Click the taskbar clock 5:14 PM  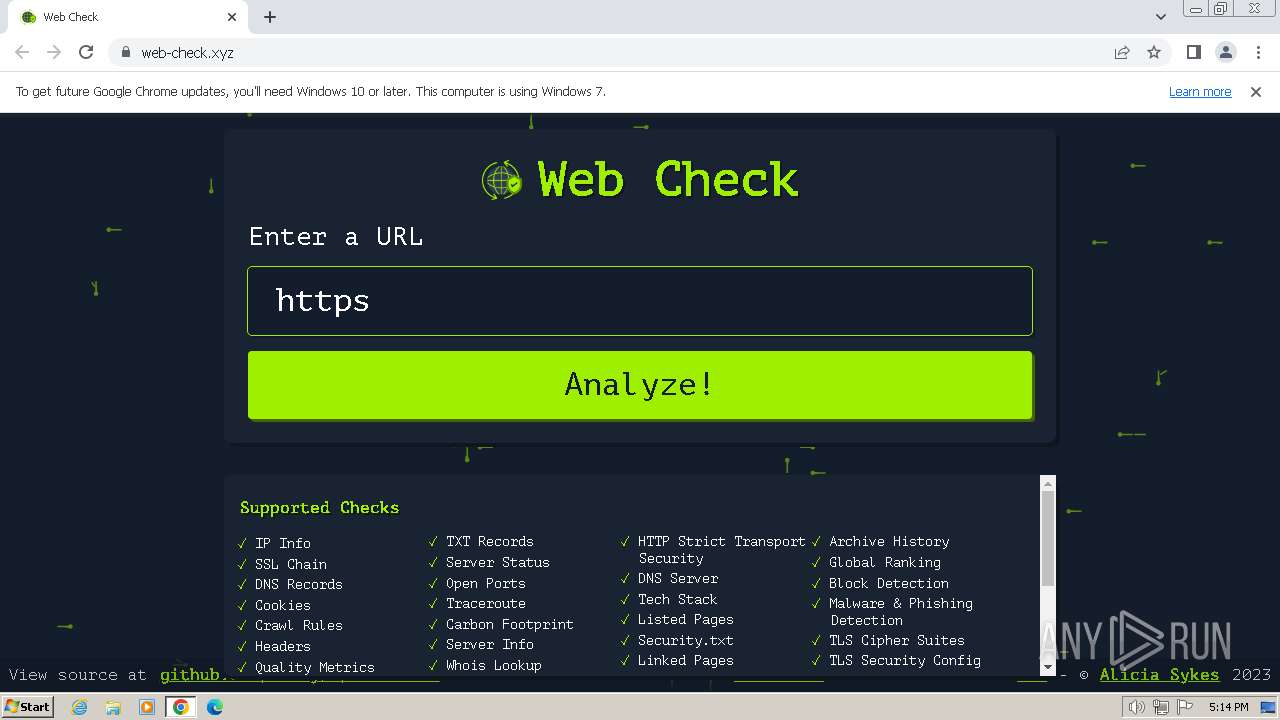(x=1229, y=707)
